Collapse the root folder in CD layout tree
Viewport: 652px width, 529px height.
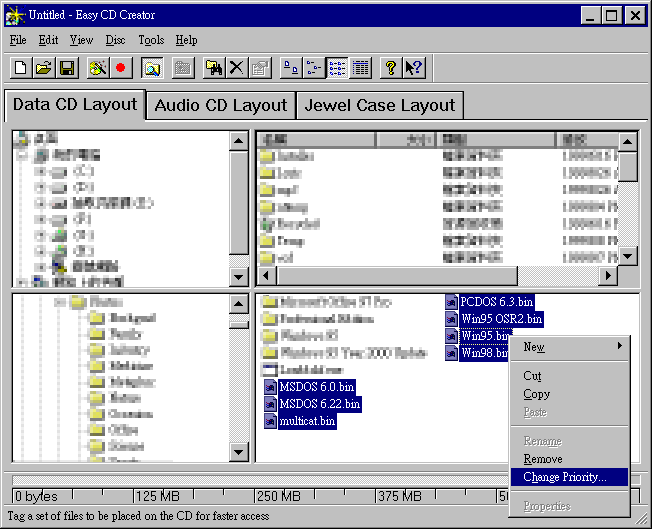pos(60,302)
